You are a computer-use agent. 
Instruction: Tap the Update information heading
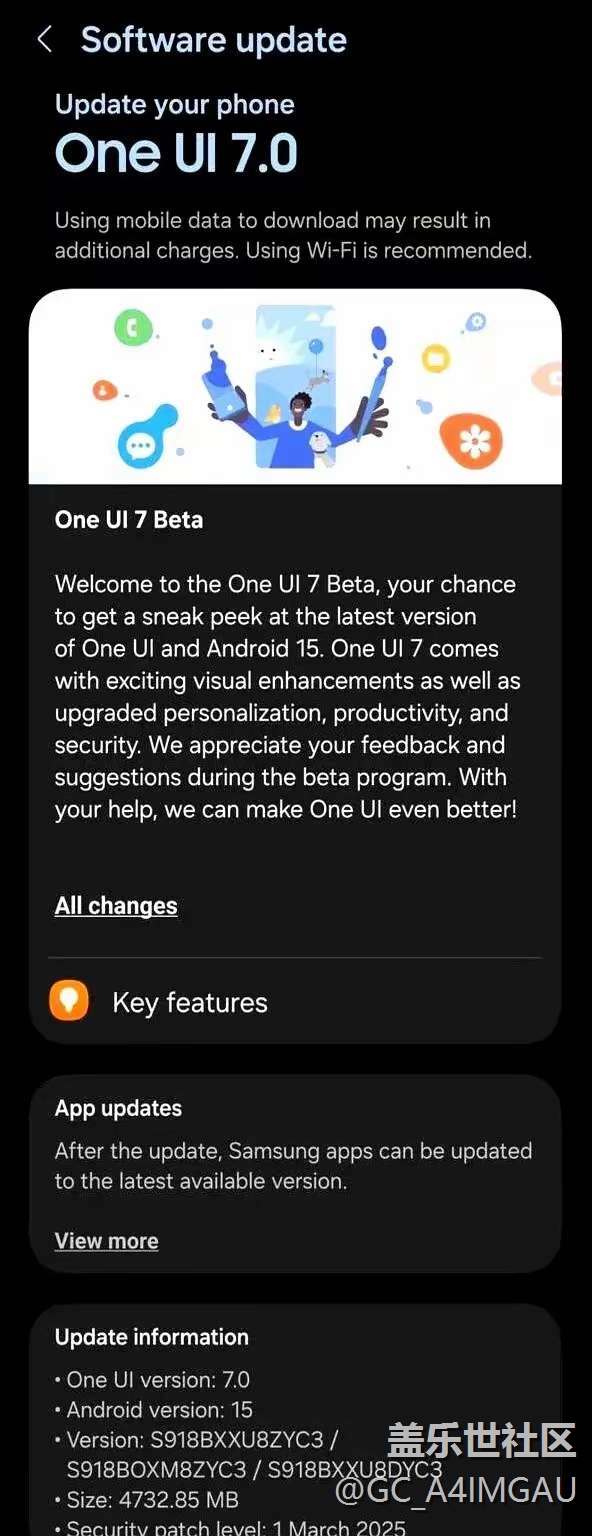[152, 1337]
